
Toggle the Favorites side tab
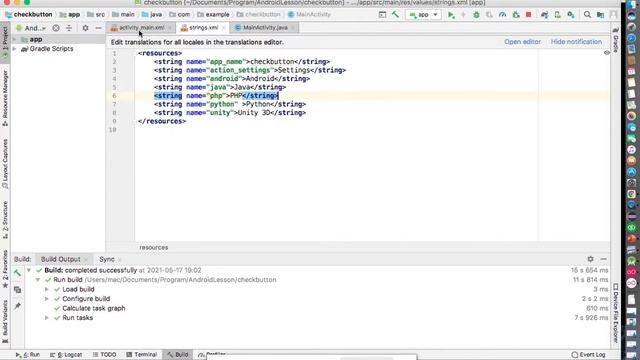coord(5,269)
